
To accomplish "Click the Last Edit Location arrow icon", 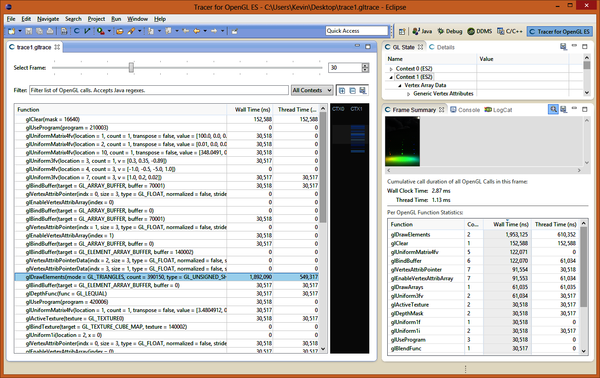I will pos(186,31).
